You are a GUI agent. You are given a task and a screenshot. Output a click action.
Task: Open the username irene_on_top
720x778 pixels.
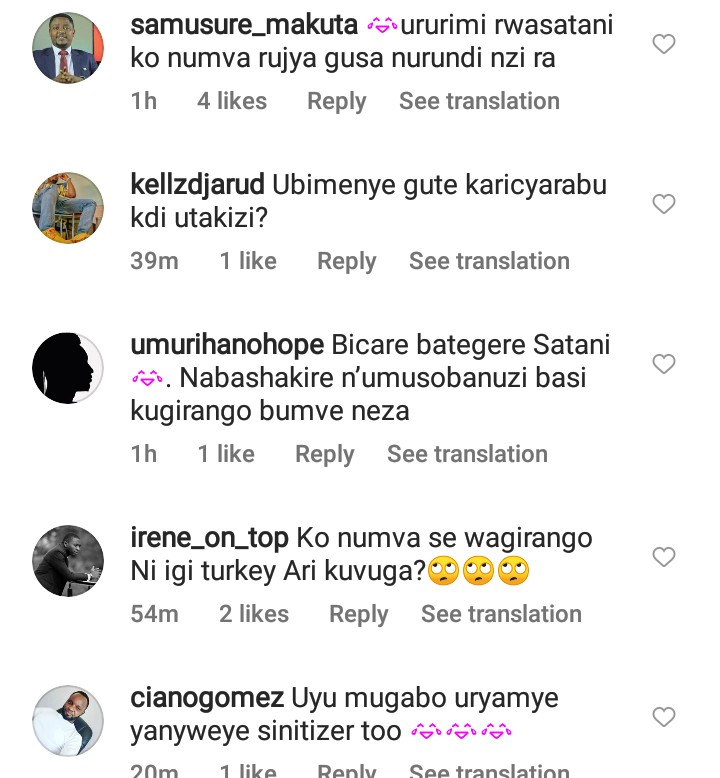pos(210,538)
